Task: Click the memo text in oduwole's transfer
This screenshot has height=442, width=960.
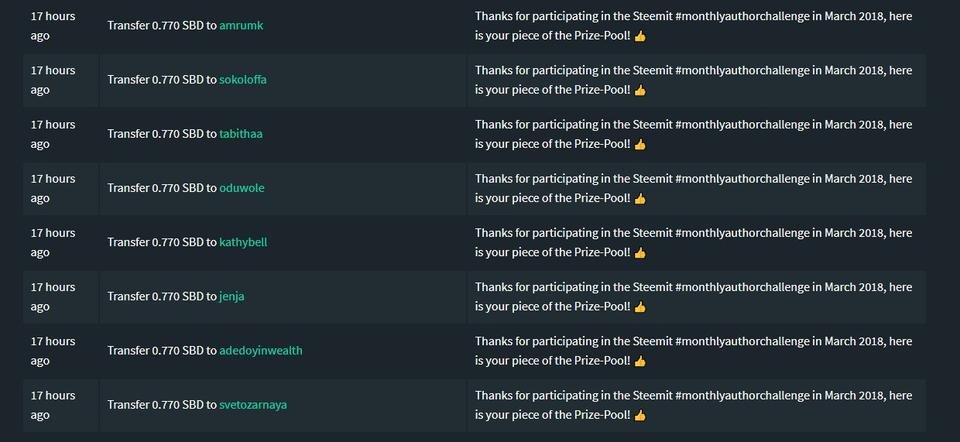Action: (x=693, y=188)
